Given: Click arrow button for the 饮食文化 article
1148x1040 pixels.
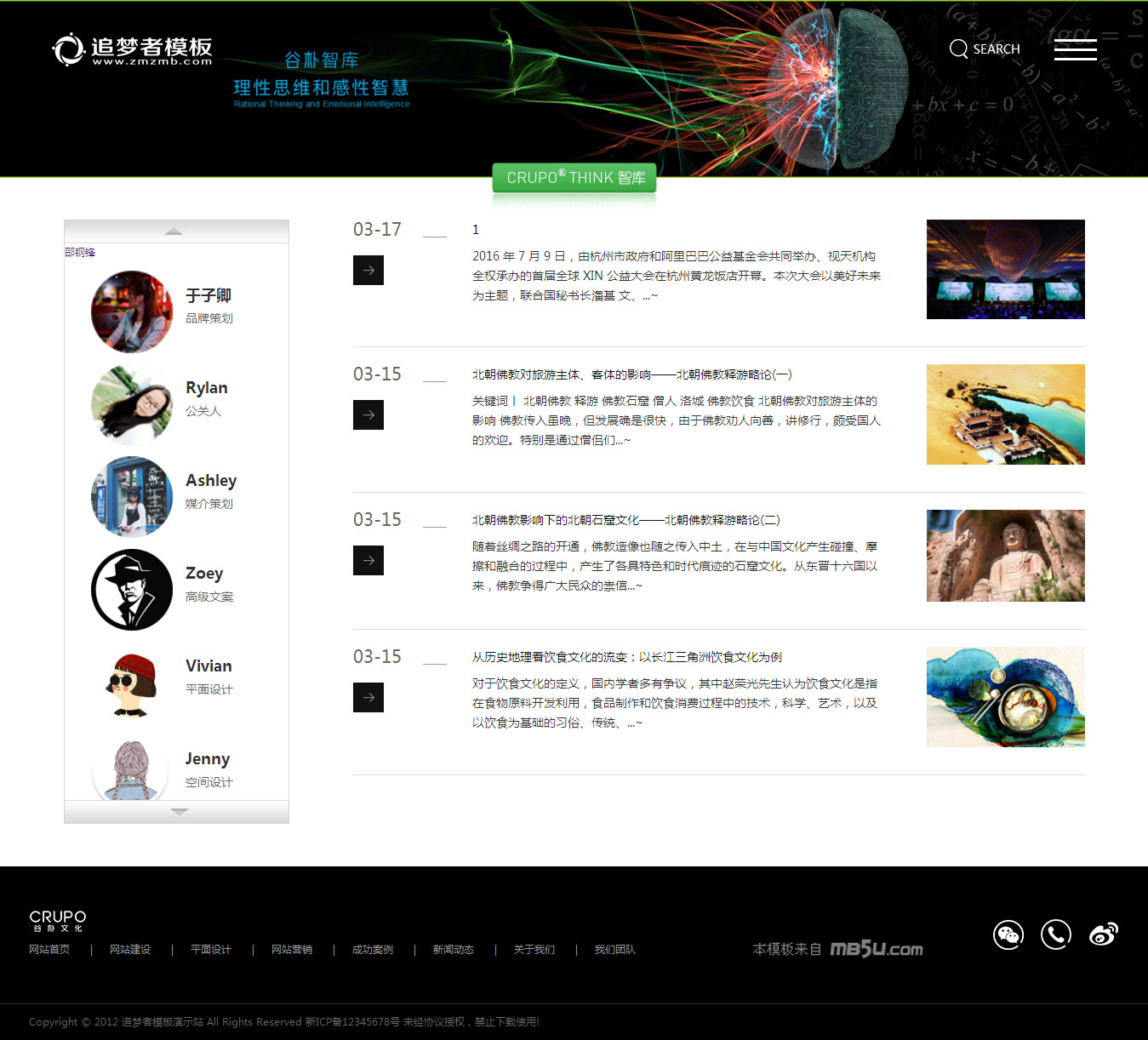Looking at the screenshot, I should point(368,698).
